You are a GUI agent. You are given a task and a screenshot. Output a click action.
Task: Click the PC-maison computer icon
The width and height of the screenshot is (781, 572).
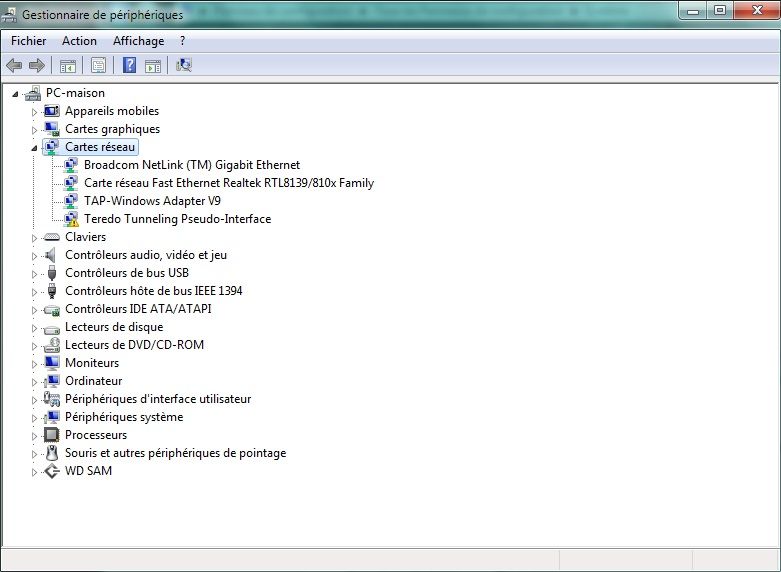[x=33, y=93]
